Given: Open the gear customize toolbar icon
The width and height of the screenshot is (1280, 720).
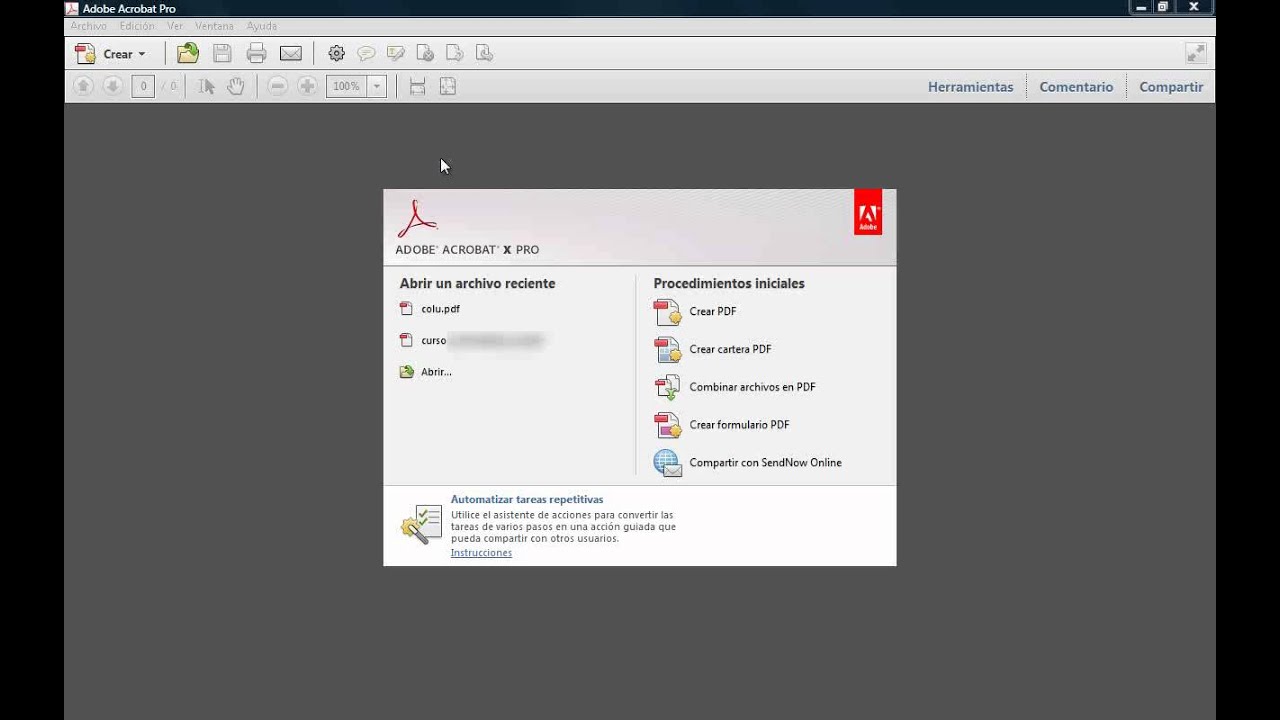Looking at the screenshot, I should (x=336, y=54).
